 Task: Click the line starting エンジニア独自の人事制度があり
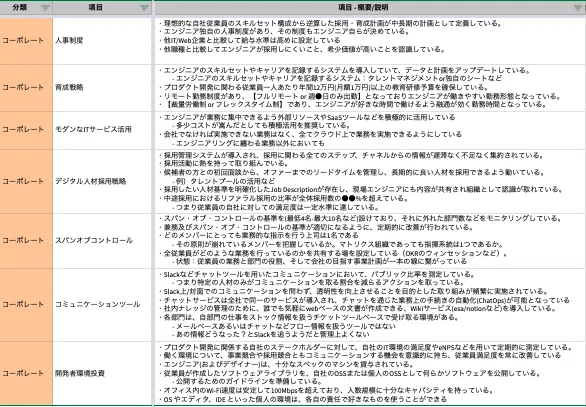coord(284,31)
